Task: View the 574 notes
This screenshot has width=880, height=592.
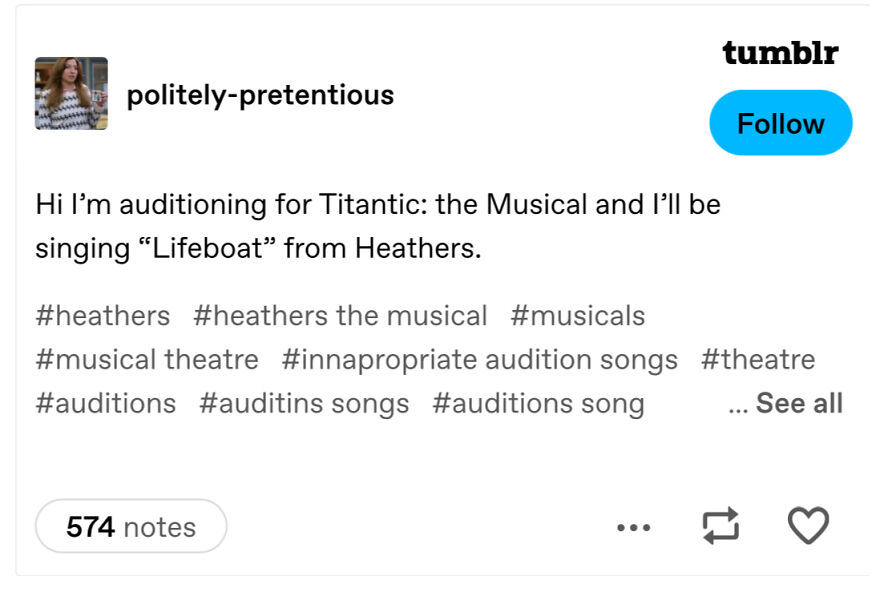Action: coord(131,526)
